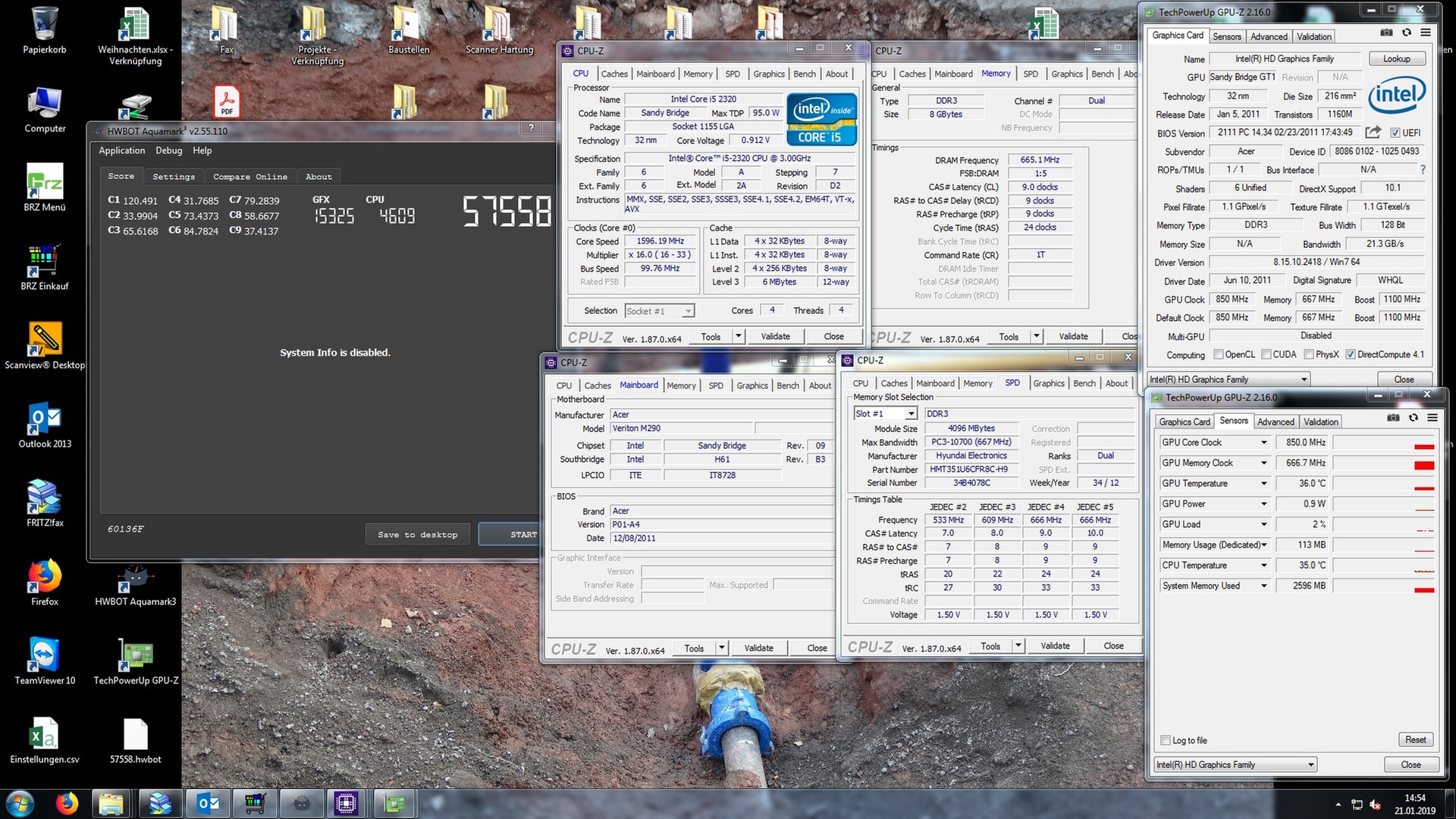1456x819 pixels.
Task: Open the GPU Core Clock sensor dropdown
Action: tap(1263, 442)
